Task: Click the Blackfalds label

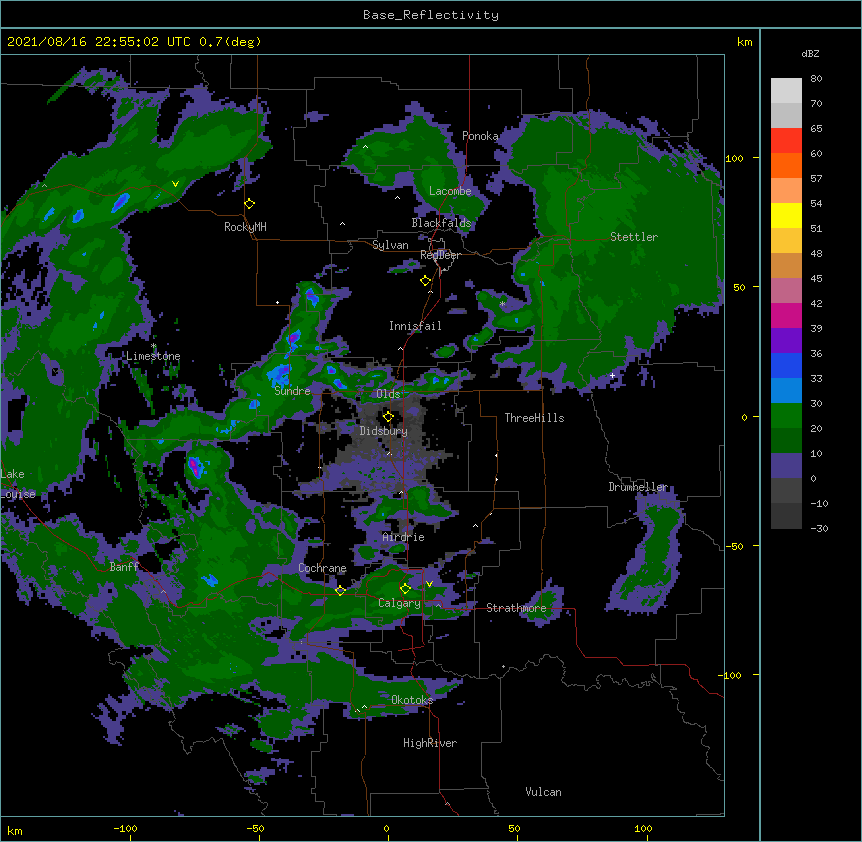Action: 441,223
